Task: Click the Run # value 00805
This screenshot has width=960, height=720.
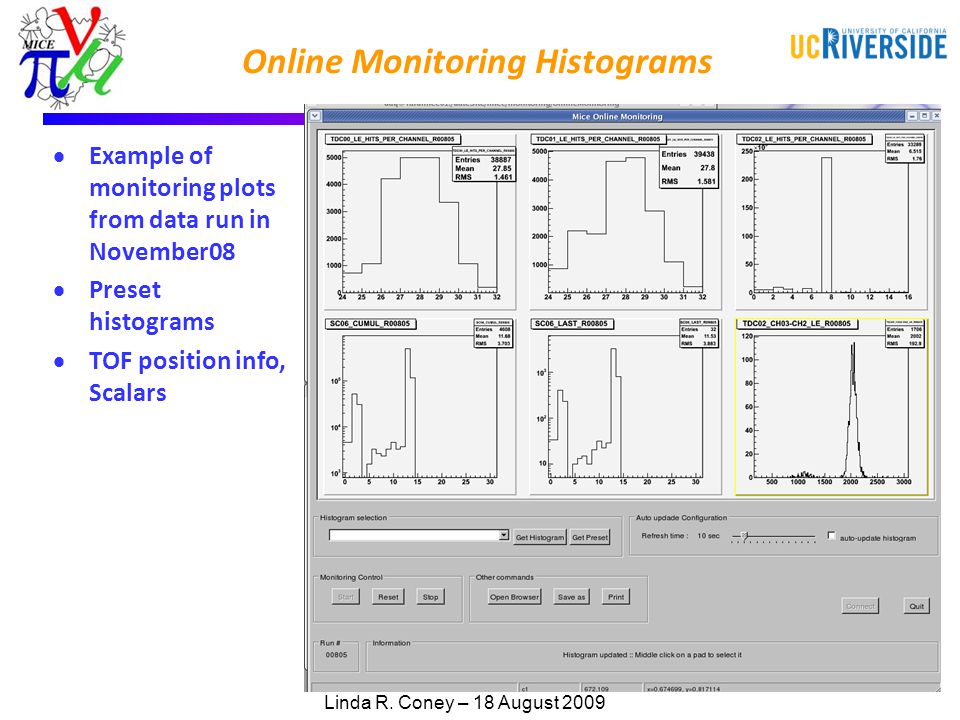Action: click(x=336, y=654)
